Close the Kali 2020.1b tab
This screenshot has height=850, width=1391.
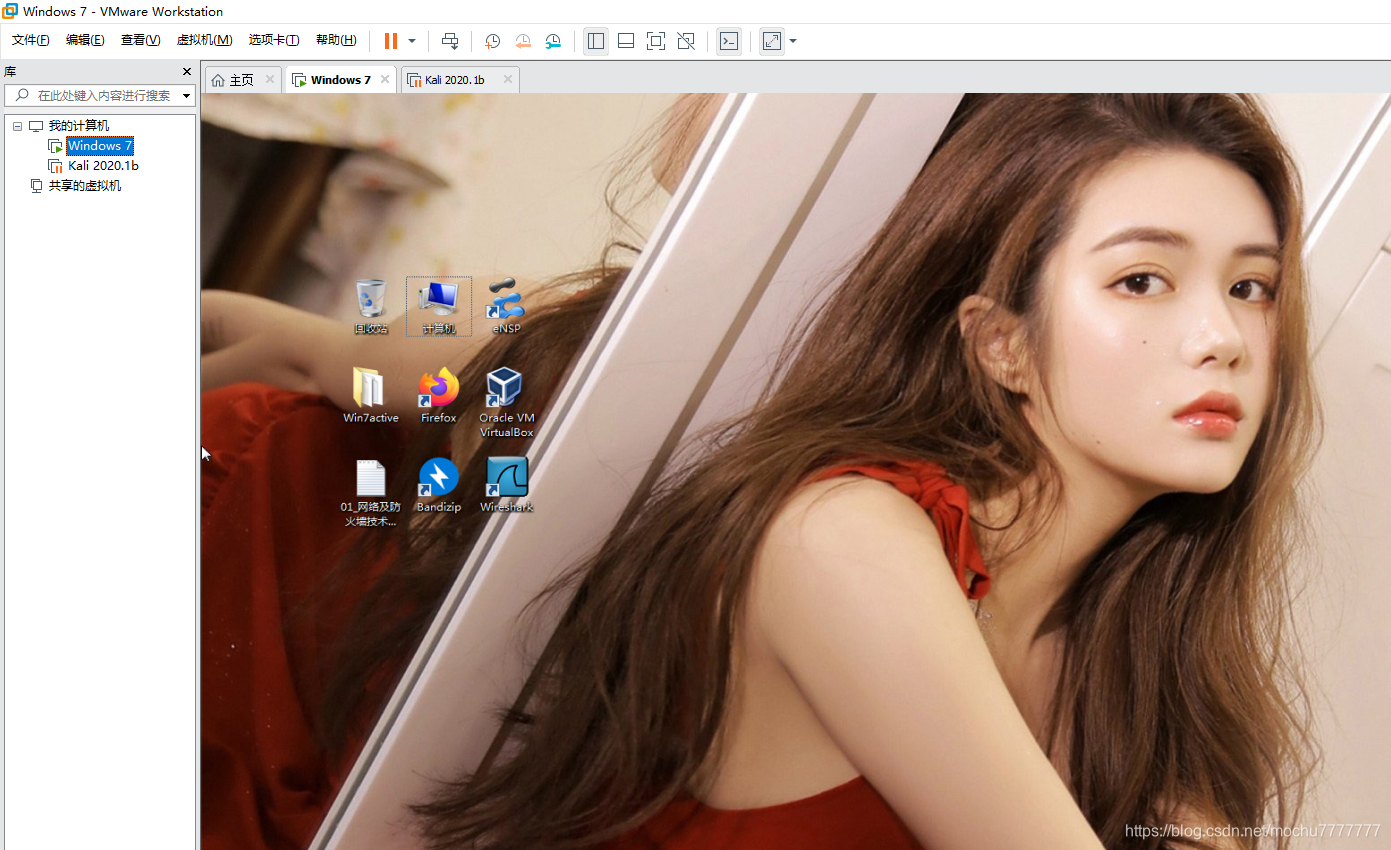[x=508, y=80]
